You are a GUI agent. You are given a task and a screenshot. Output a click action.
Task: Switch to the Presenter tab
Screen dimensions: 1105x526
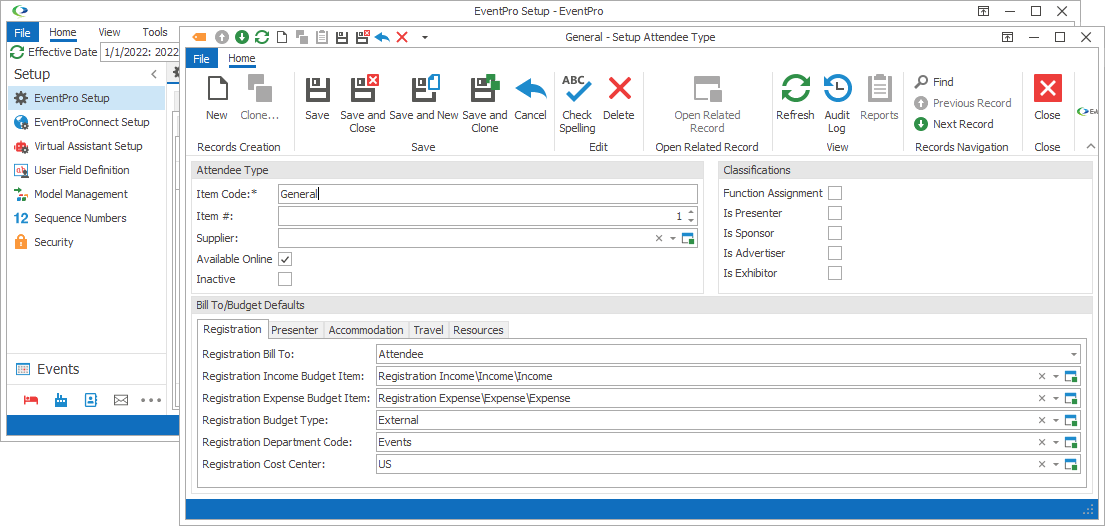(x=295, y=330)
